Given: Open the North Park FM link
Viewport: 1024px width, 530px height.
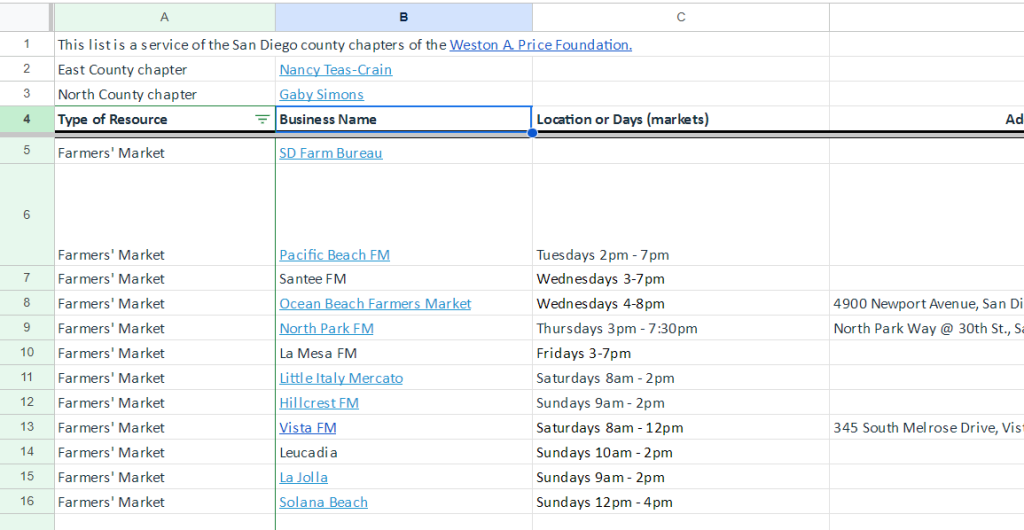Looking at the screenshot, I should click(x=326, y=329).
